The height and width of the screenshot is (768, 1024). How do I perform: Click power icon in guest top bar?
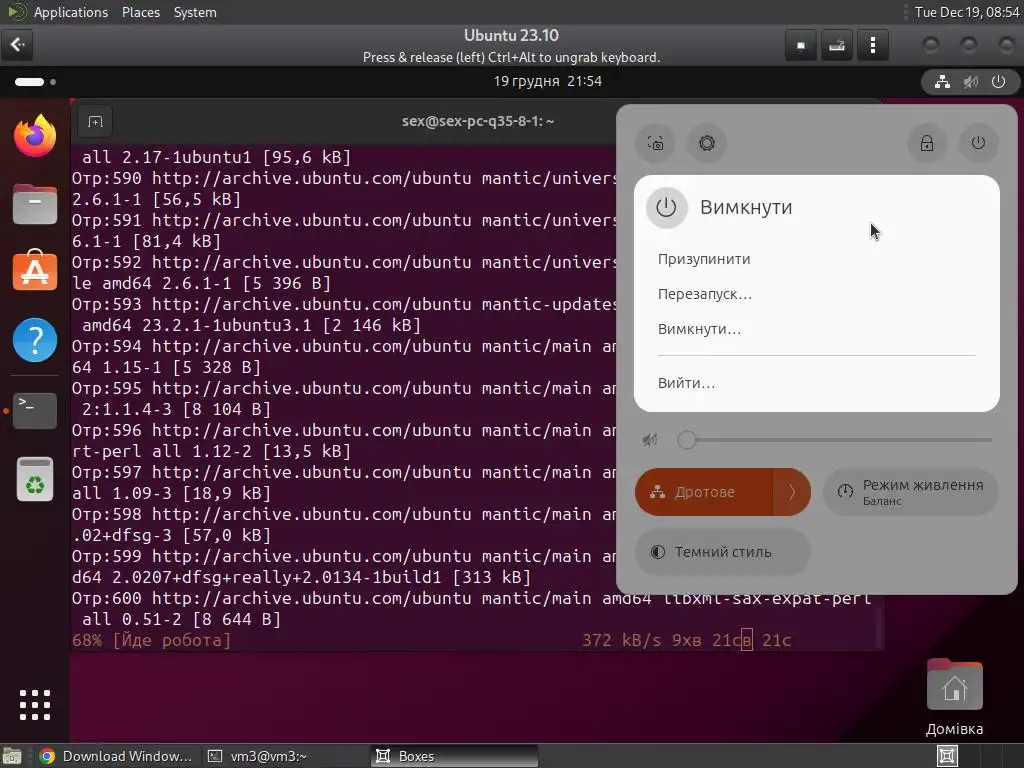[998, 82]
